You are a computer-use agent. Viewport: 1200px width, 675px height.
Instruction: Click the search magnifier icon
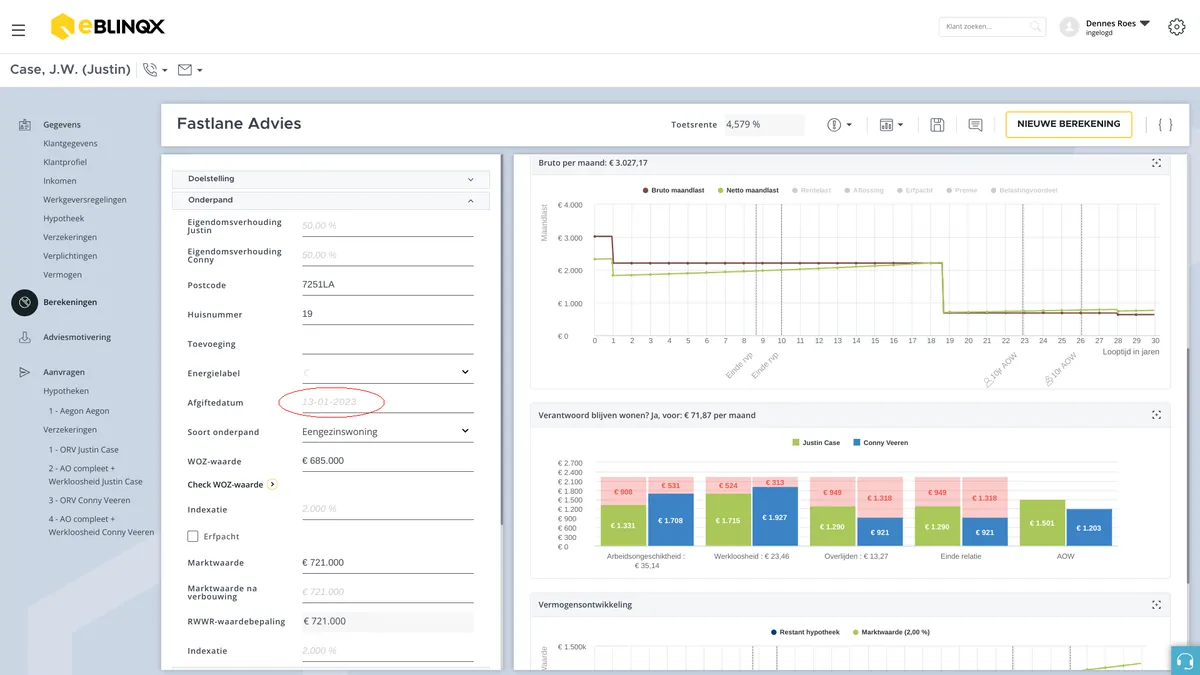tap(1036, 27)
